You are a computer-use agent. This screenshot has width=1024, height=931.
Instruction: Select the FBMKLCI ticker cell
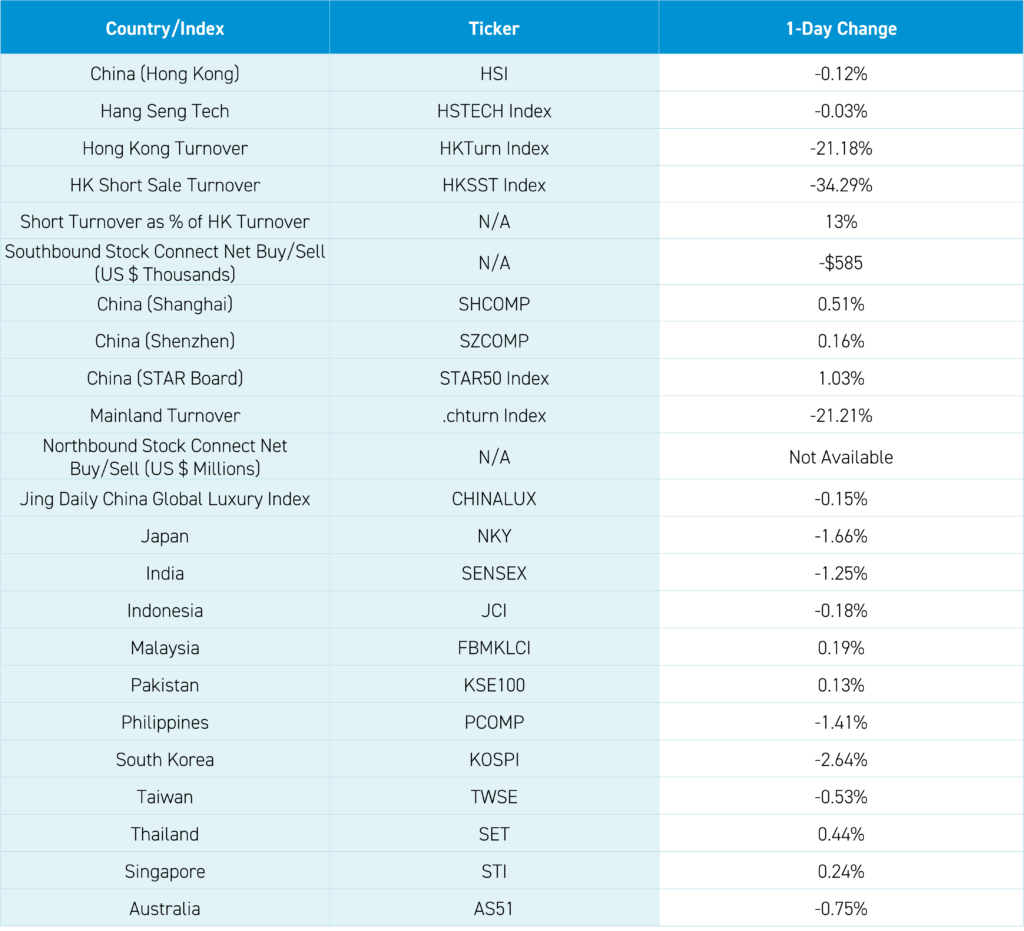(x=494, y=648)
